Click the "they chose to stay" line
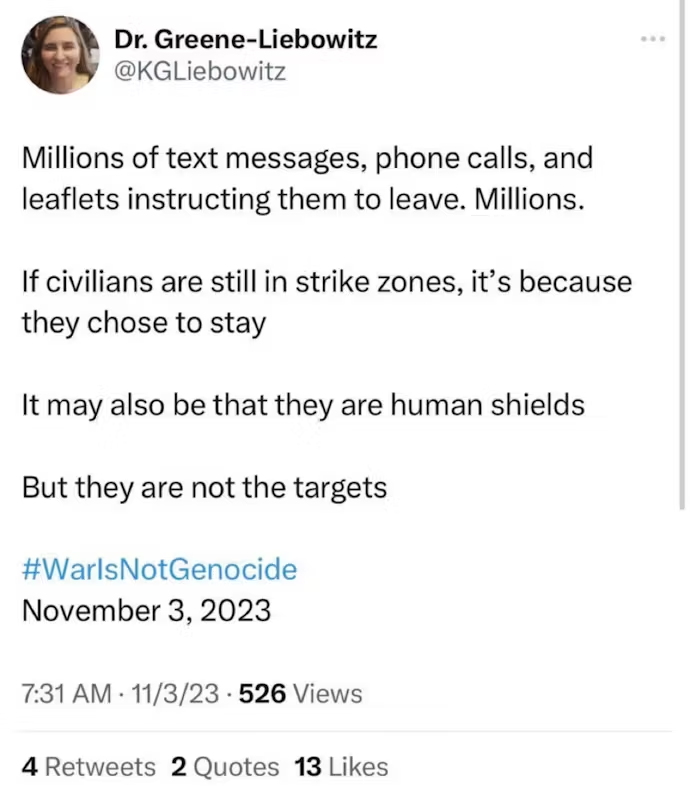This screenshot has width=690, height=800. click(x=143, y=323)
